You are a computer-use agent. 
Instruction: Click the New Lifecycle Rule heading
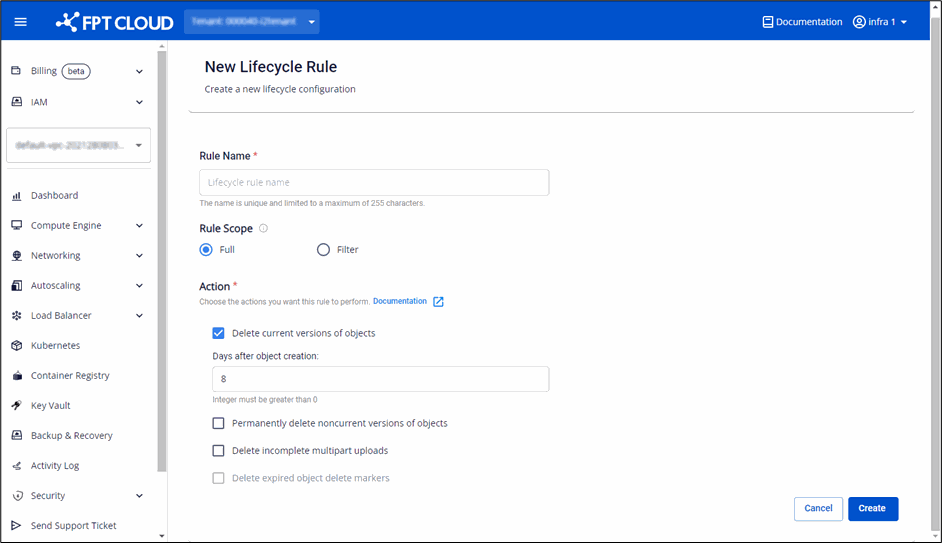tap(271, 67)
